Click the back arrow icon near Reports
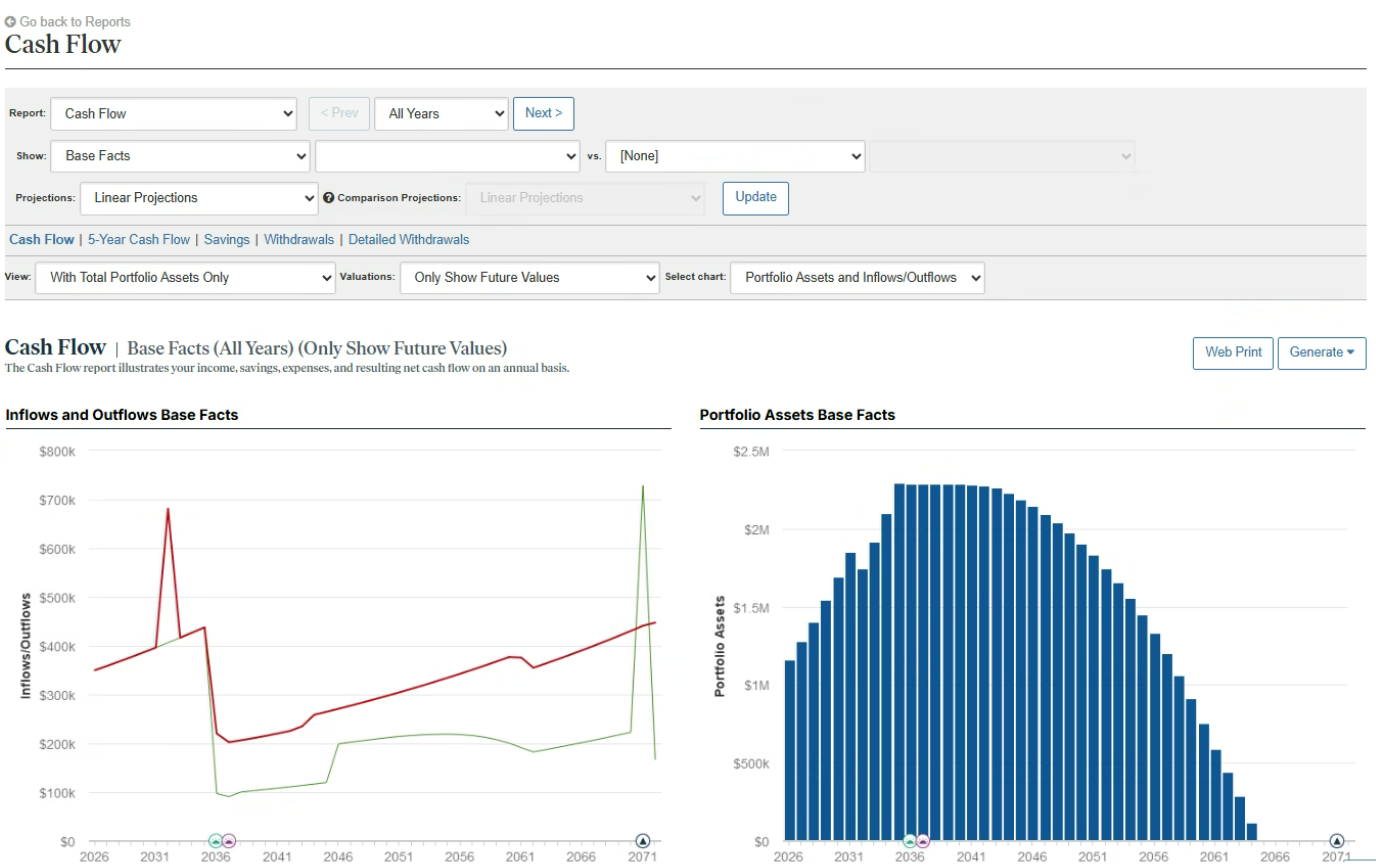Screen dimensions: 1376x868 point(11,21)
